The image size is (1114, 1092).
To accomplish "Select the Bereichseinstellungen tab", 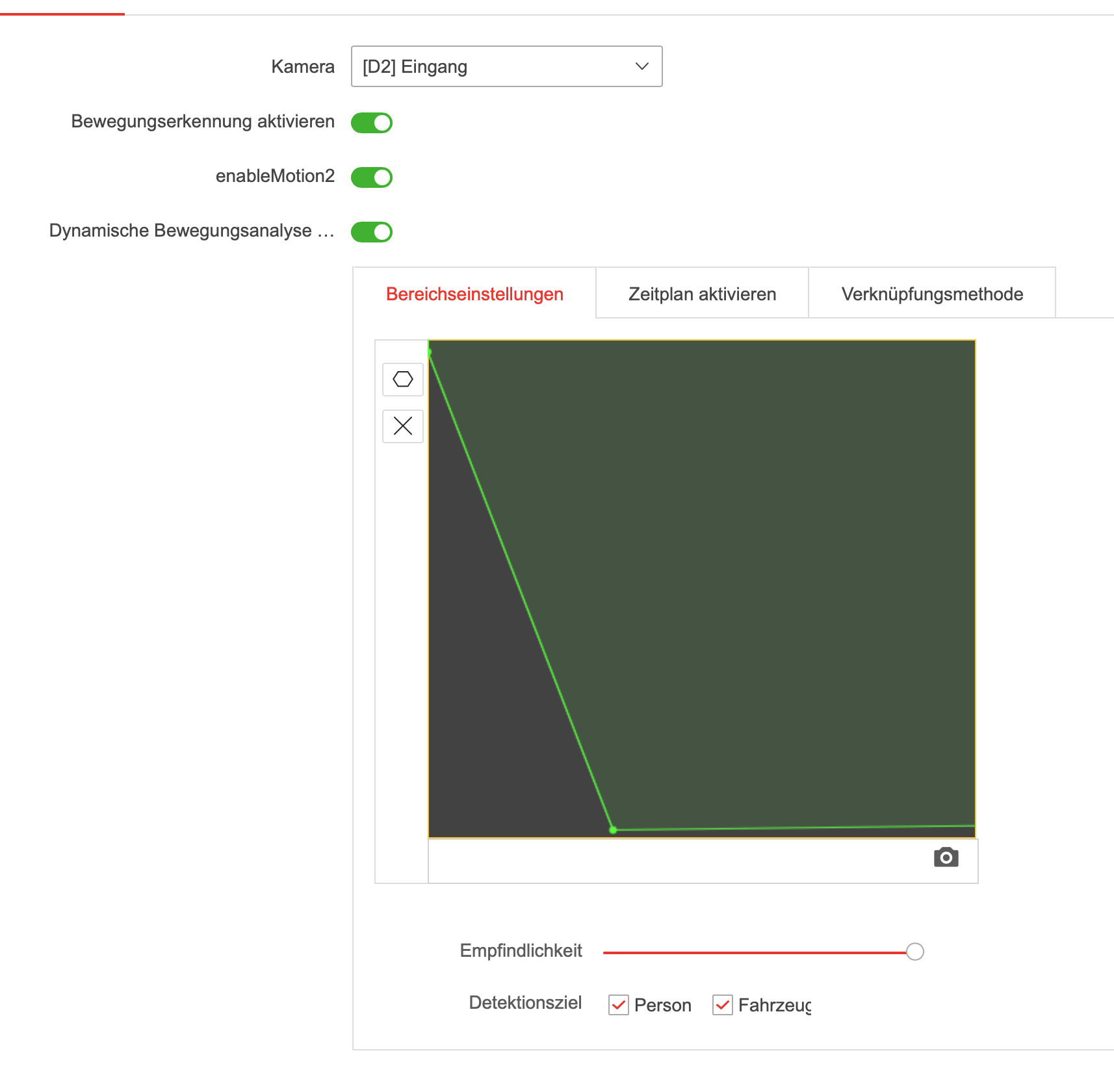I will [x=474, y=294].
